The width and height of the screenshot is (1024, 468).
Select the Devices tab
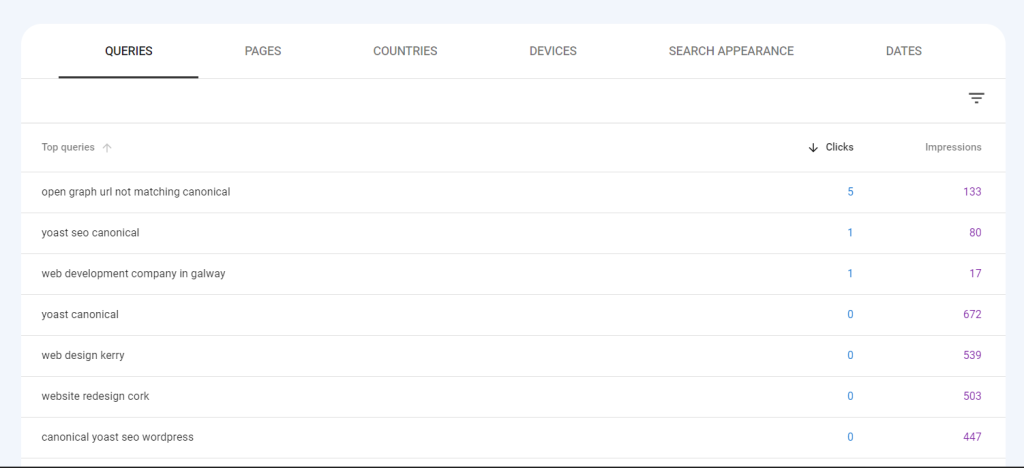coord(553,51)
